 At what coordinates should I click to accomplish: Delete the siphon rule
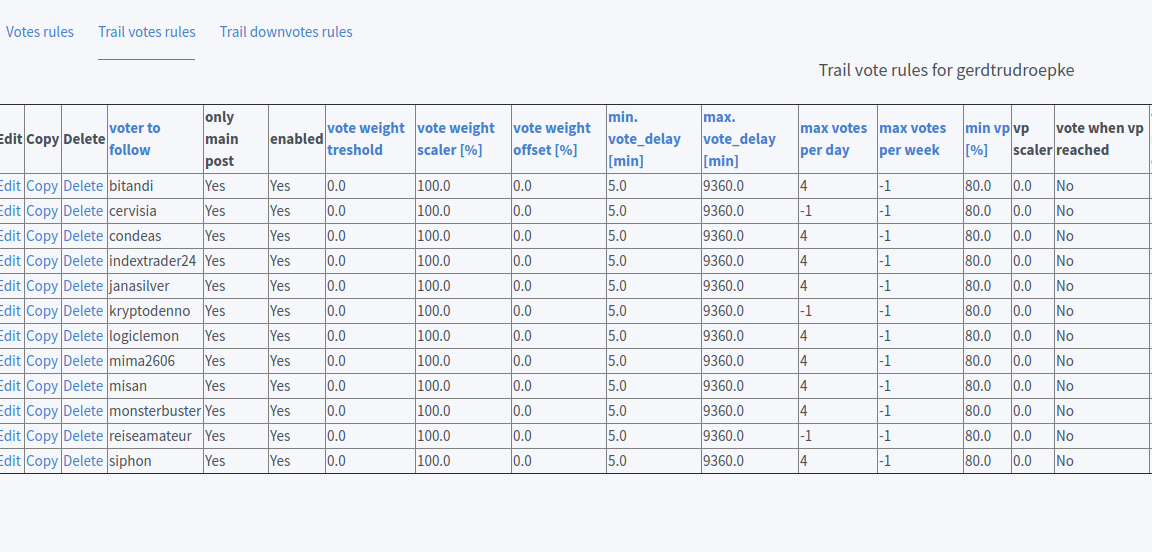coord(83,461)
